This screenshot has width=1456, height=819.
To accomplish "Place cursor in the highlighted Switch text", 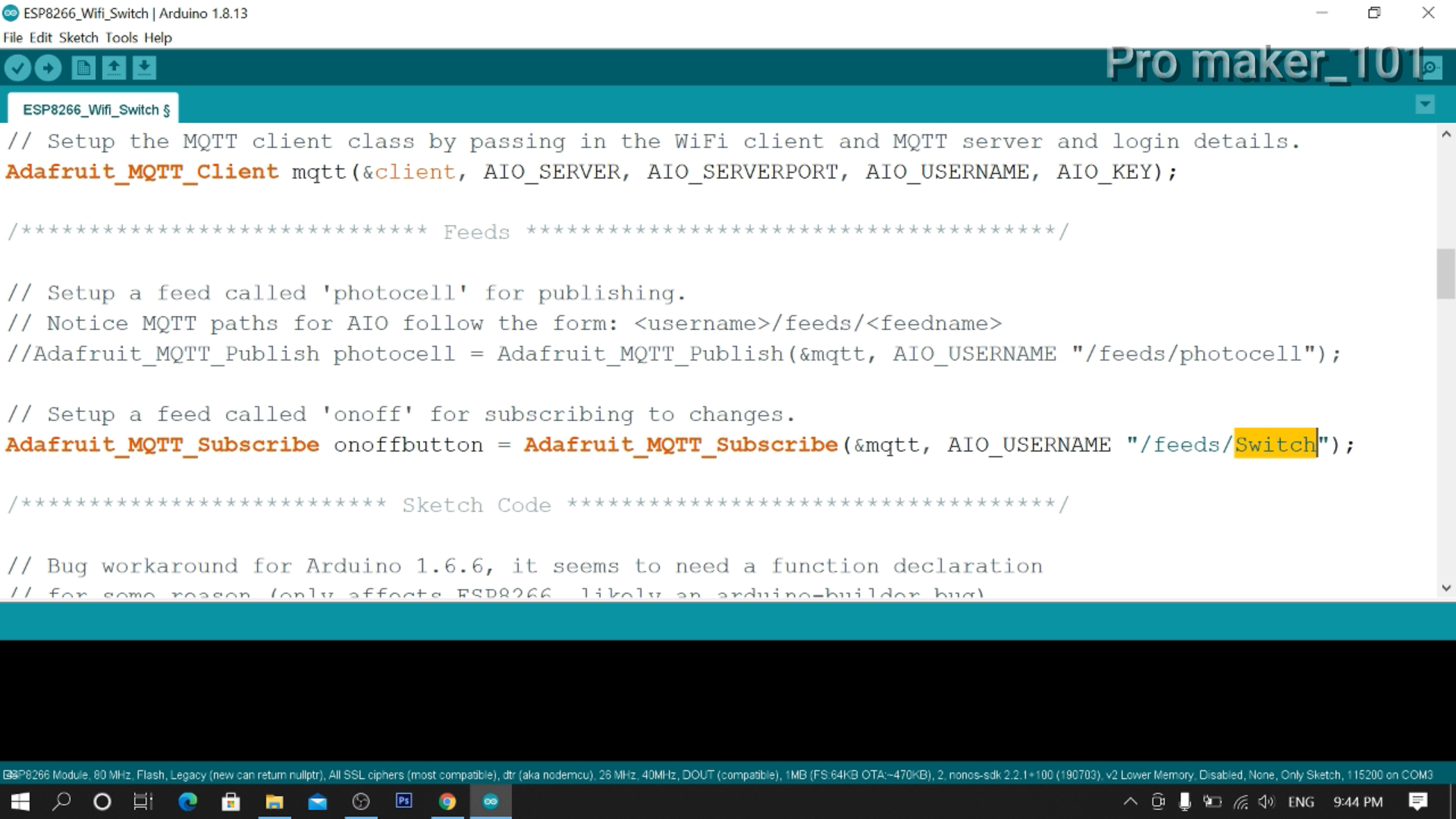I will 1276,444.
